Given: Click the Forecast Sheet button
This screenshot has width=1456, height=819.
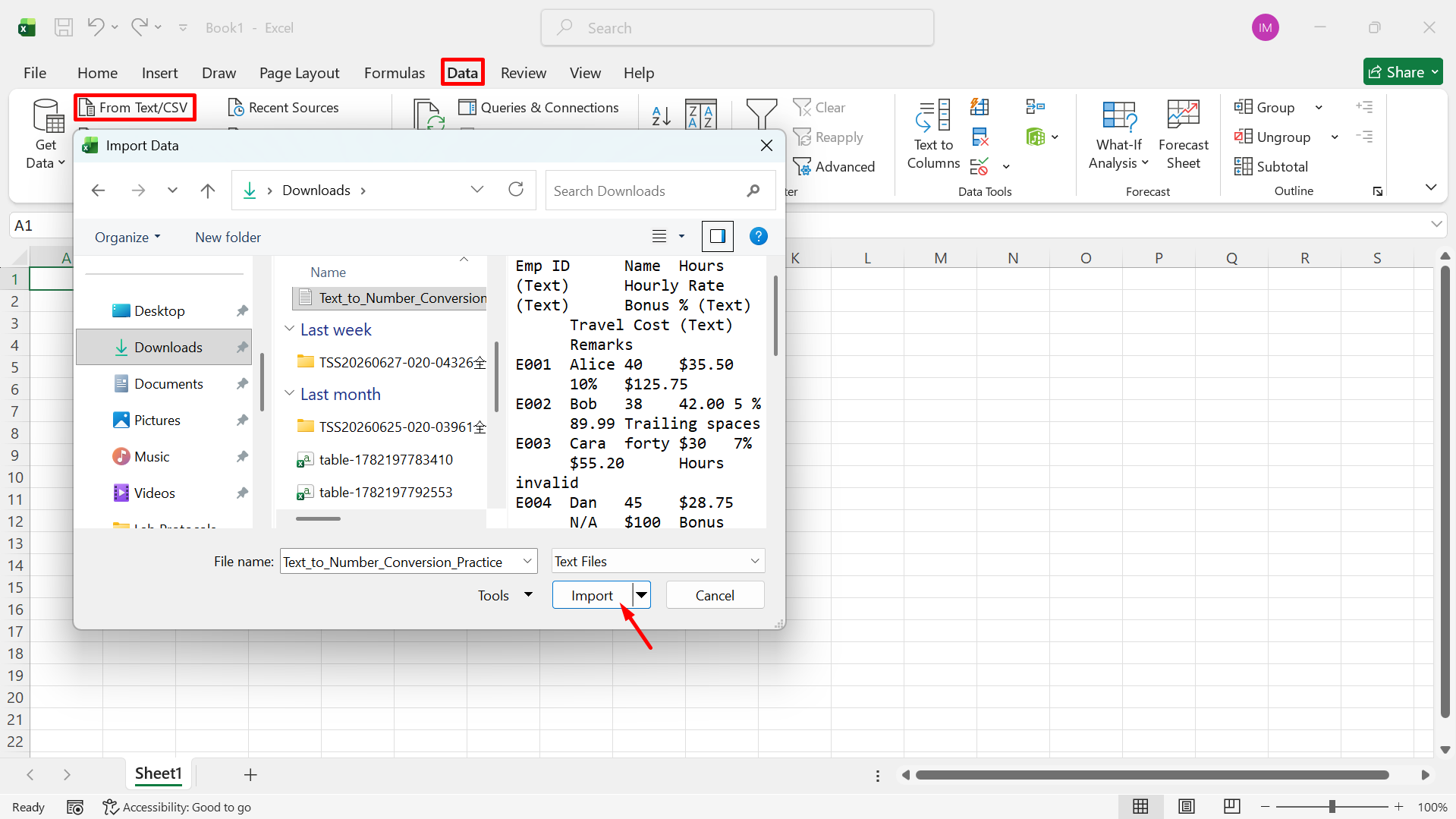Looking at the screenshot, I should [1183, 135].
